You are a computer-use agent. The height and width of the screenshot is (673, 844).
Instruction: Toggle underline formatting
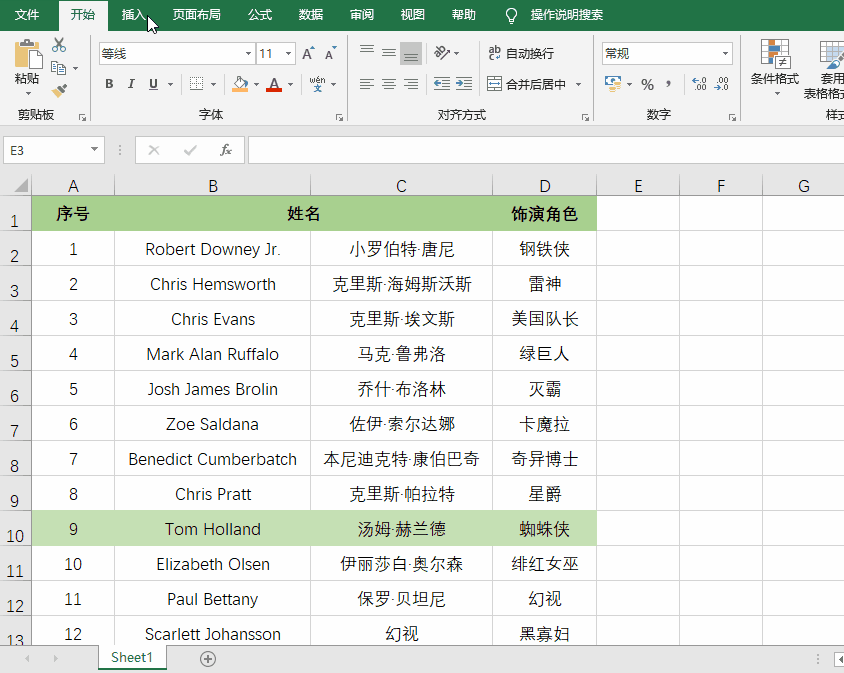153,84
